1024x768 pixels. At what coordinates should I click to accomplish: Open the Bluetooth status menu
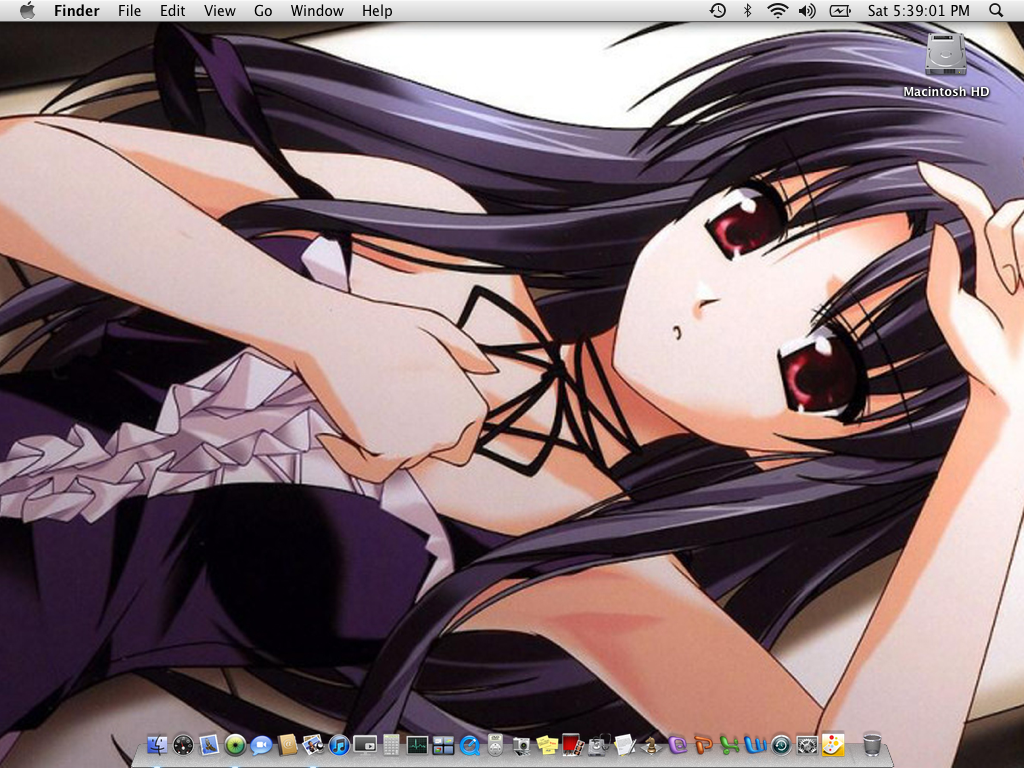748,10
